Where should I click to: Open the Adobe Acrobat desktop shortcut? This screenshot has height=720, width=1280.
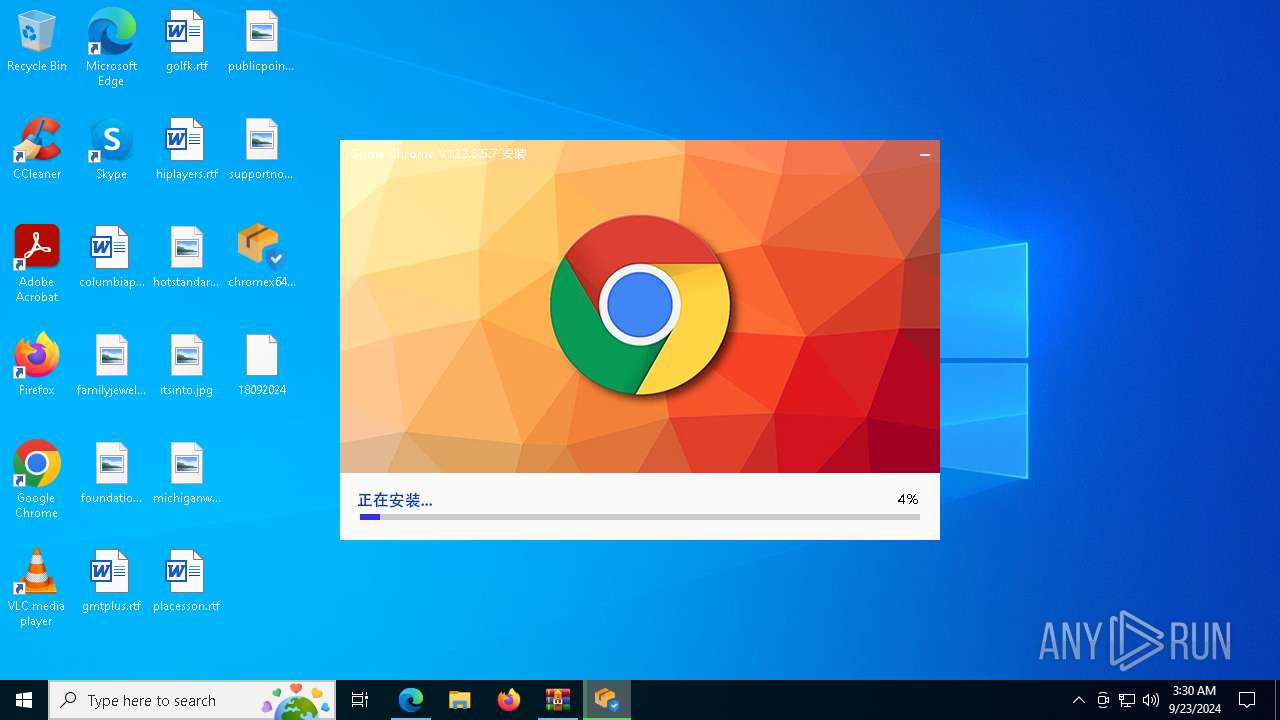37,264
